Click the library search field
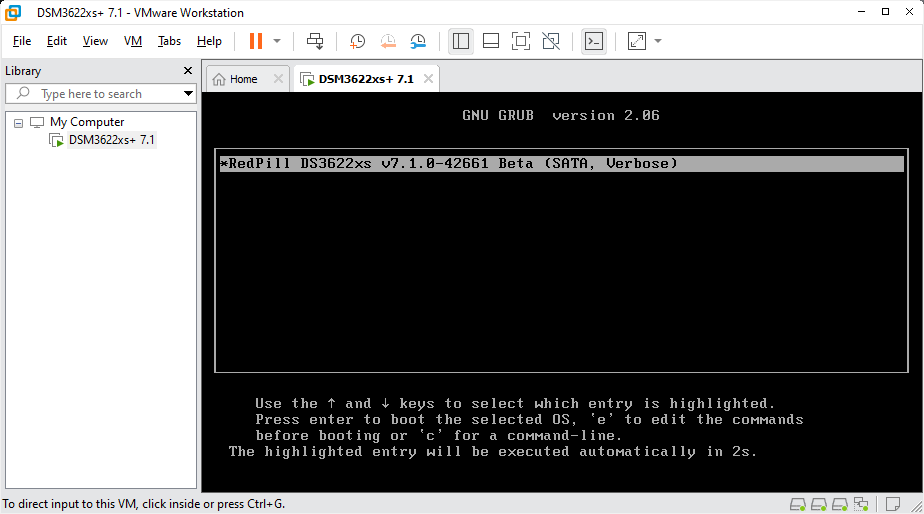 click(100, 94)
